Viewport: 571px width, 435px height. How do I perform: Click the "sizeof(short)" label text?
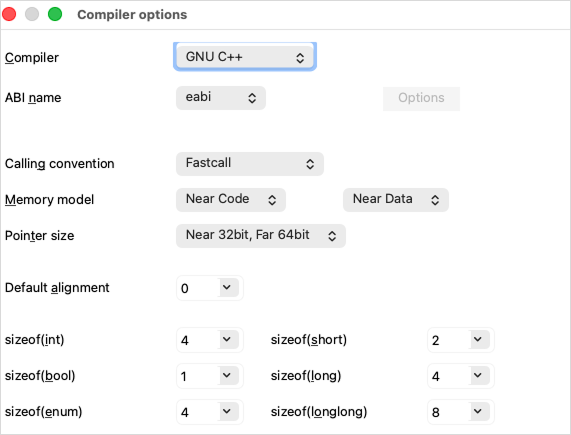coord(309,340)
